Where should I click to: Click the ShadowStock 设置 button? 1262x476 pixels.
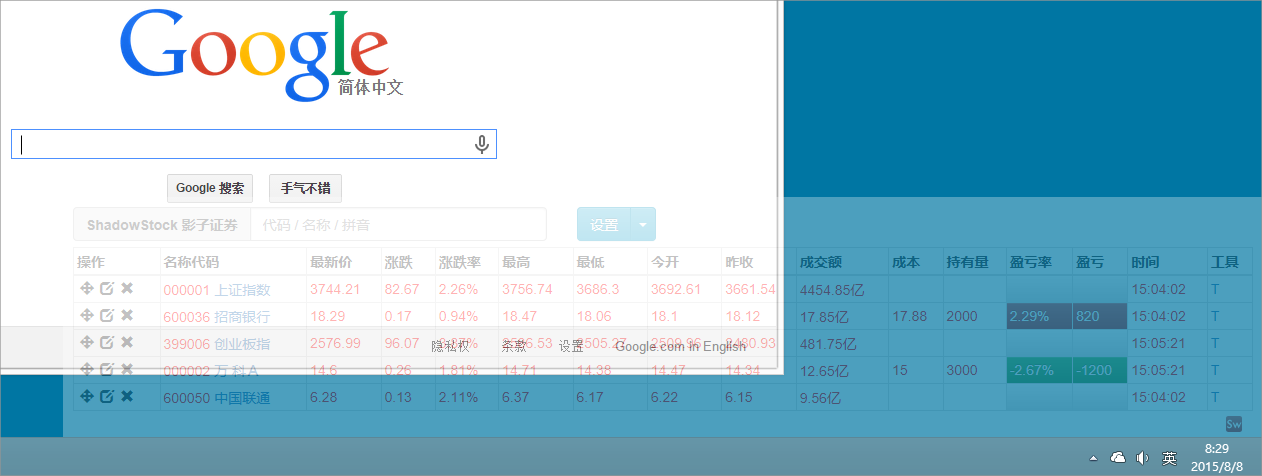604,225
